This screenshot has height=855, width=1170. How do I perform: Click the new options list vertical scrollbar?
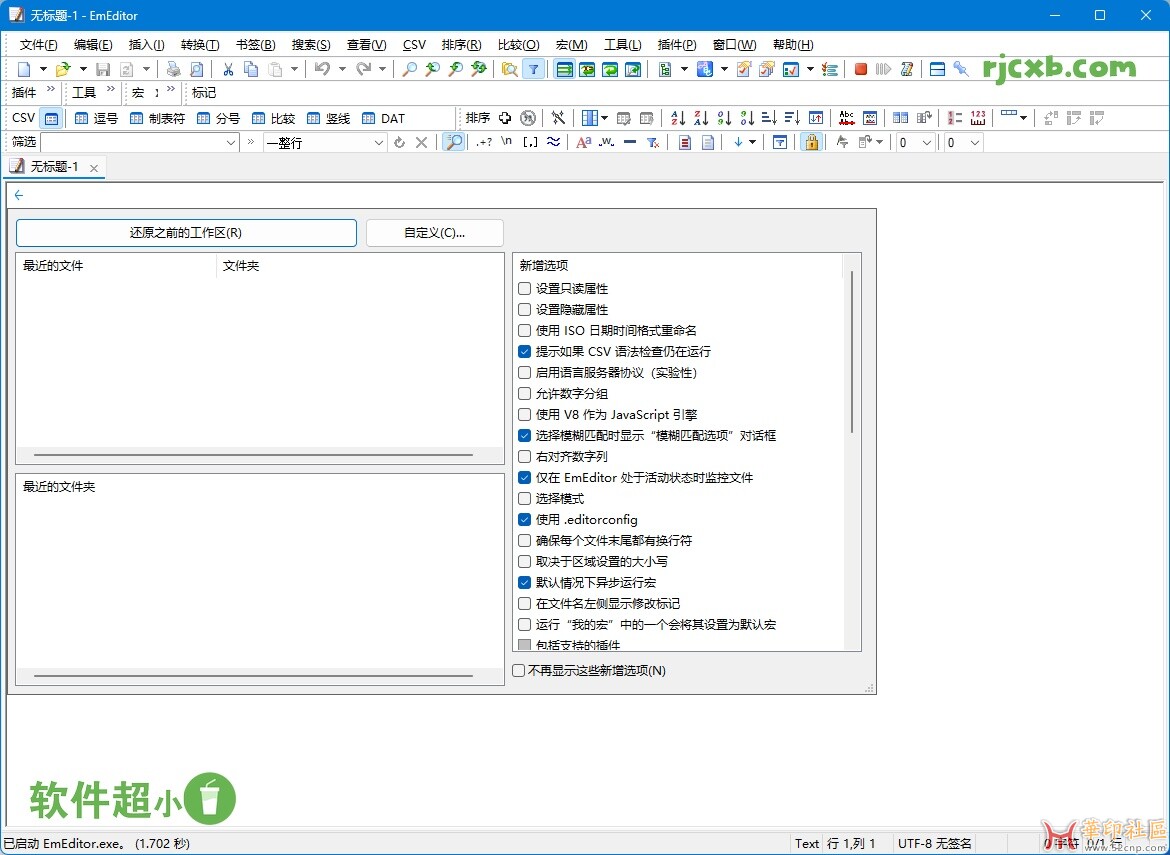coord(852,350)
